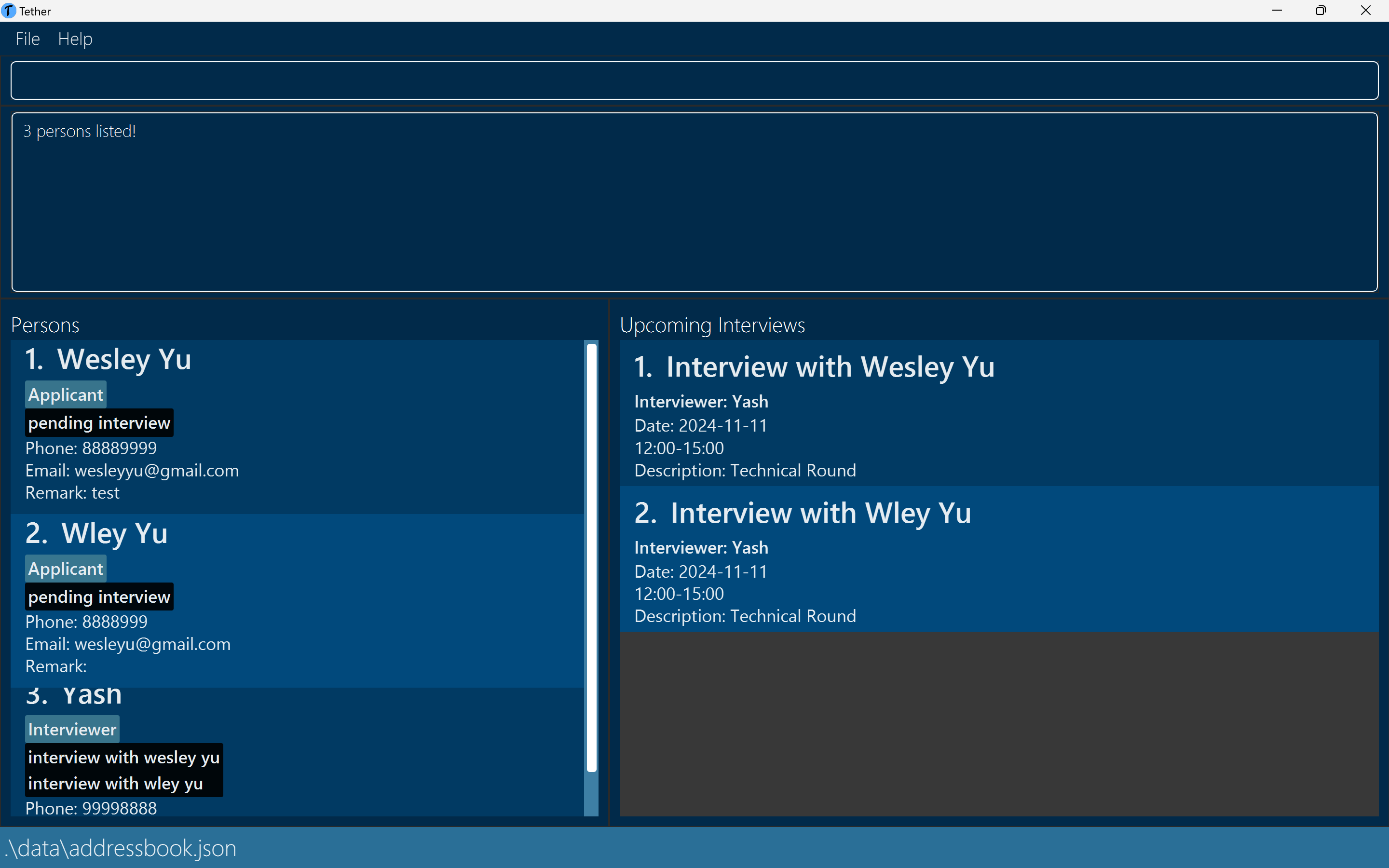Open the Help menu

(75, 39)
